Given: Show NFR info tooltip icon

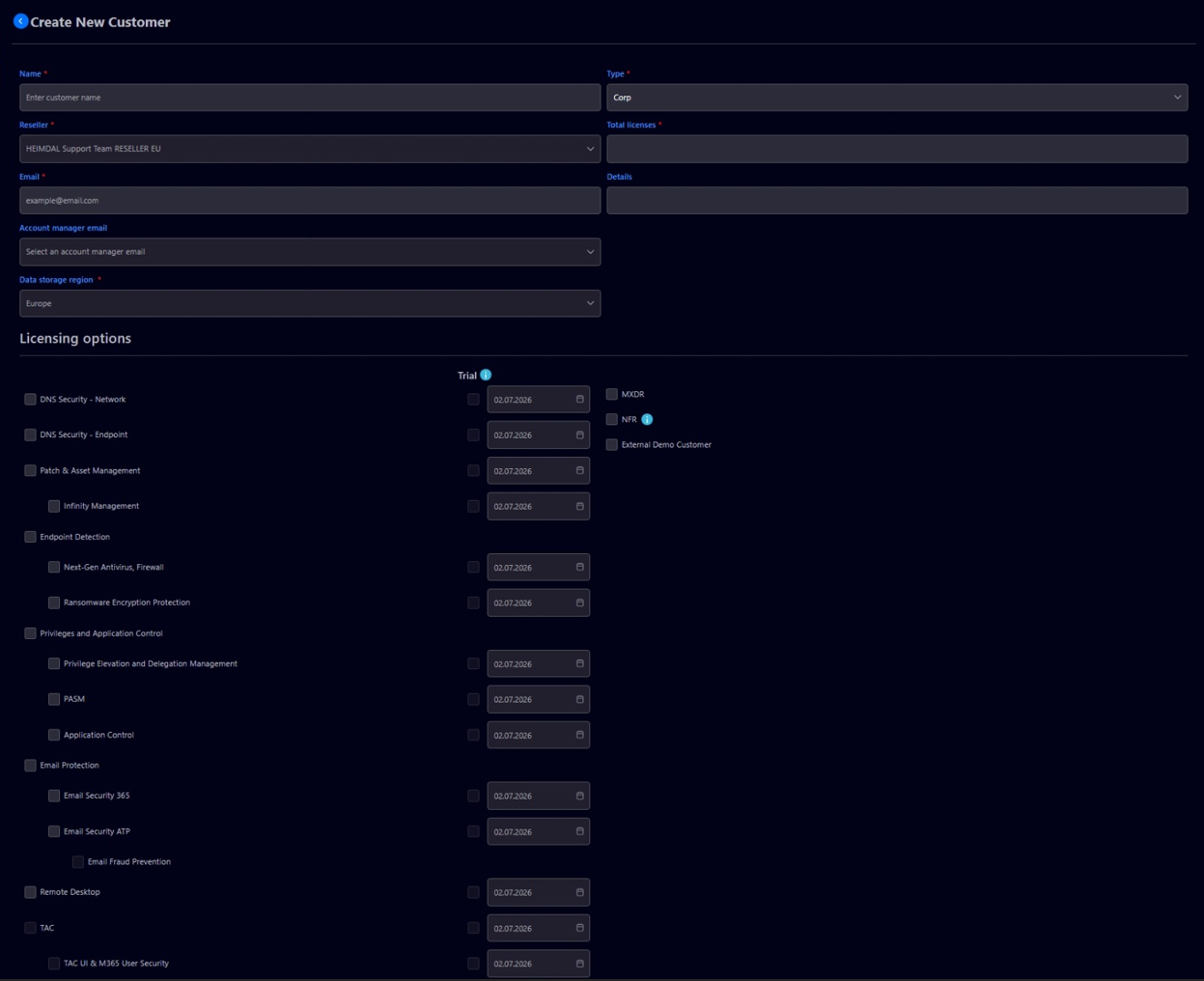Looking at the screenshot, I should (647, 419).
